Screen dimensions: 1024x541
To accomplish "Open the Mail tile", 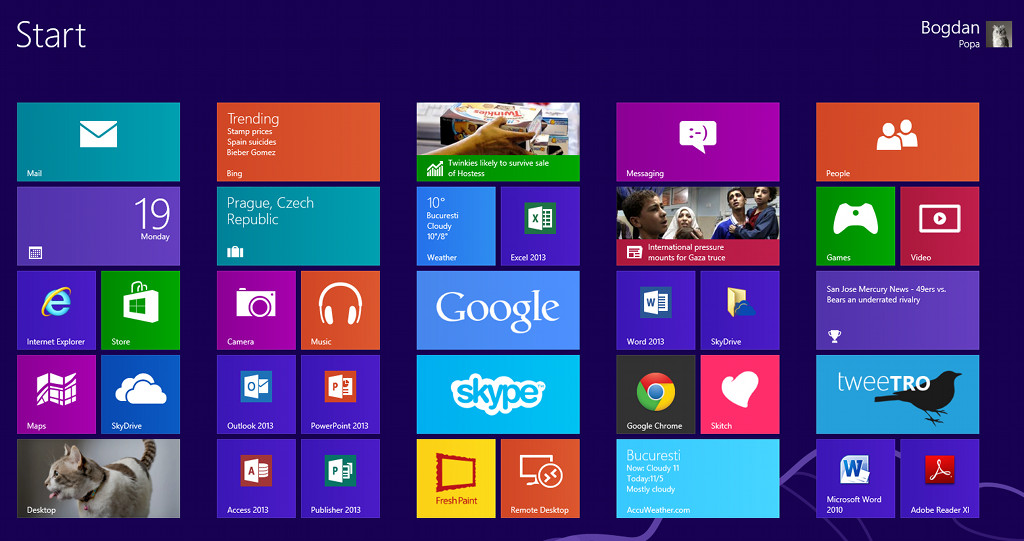I will tap(99, 142).
